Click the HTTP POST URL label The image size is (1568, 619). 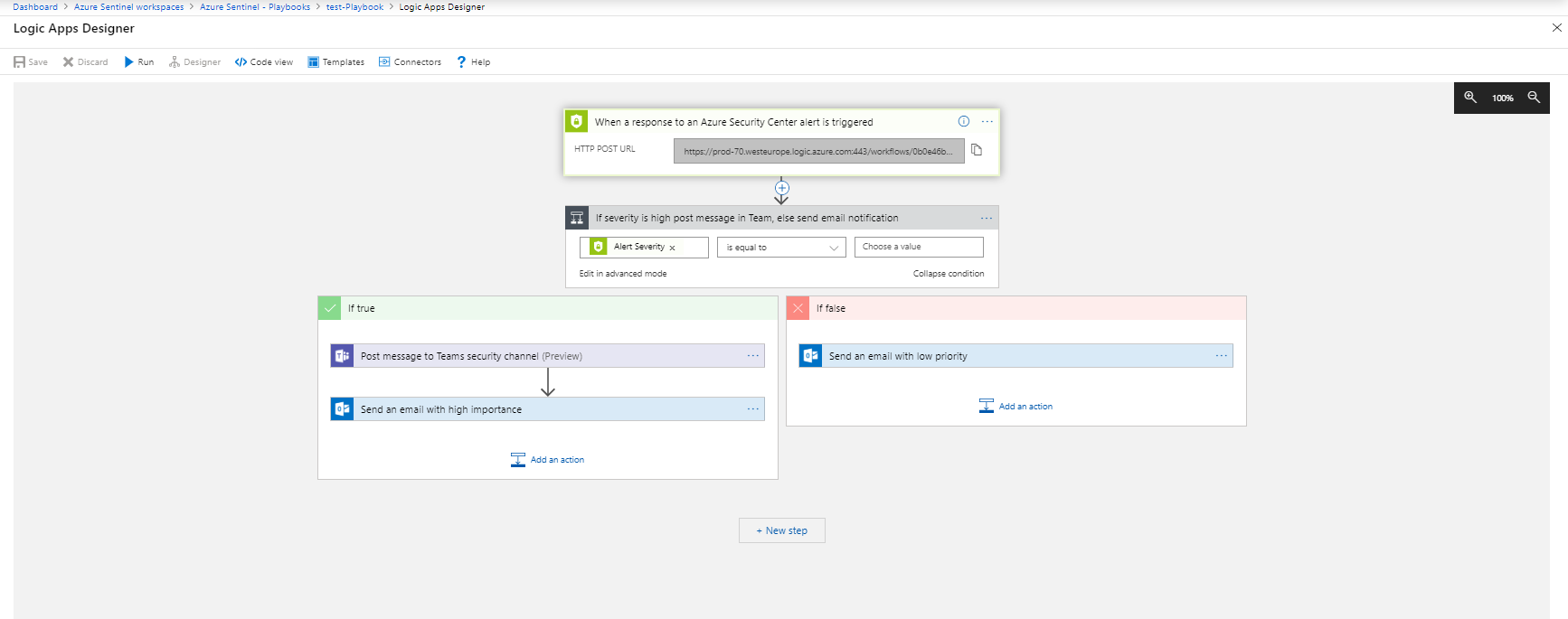point(605,149)
